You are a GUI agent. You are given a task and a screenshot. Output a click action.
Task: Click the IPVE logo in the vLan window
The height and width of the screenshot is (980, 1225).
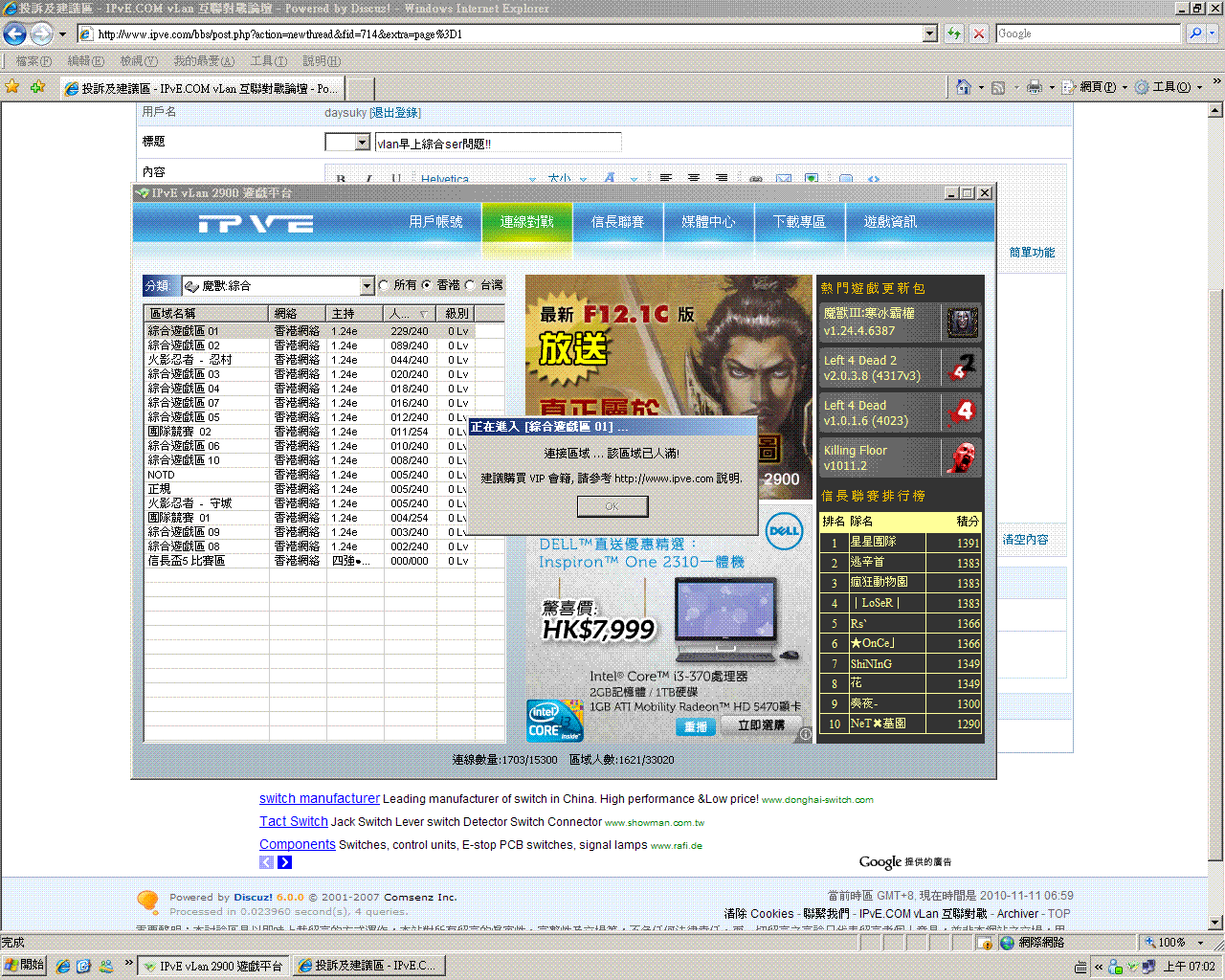click(256, 224)
